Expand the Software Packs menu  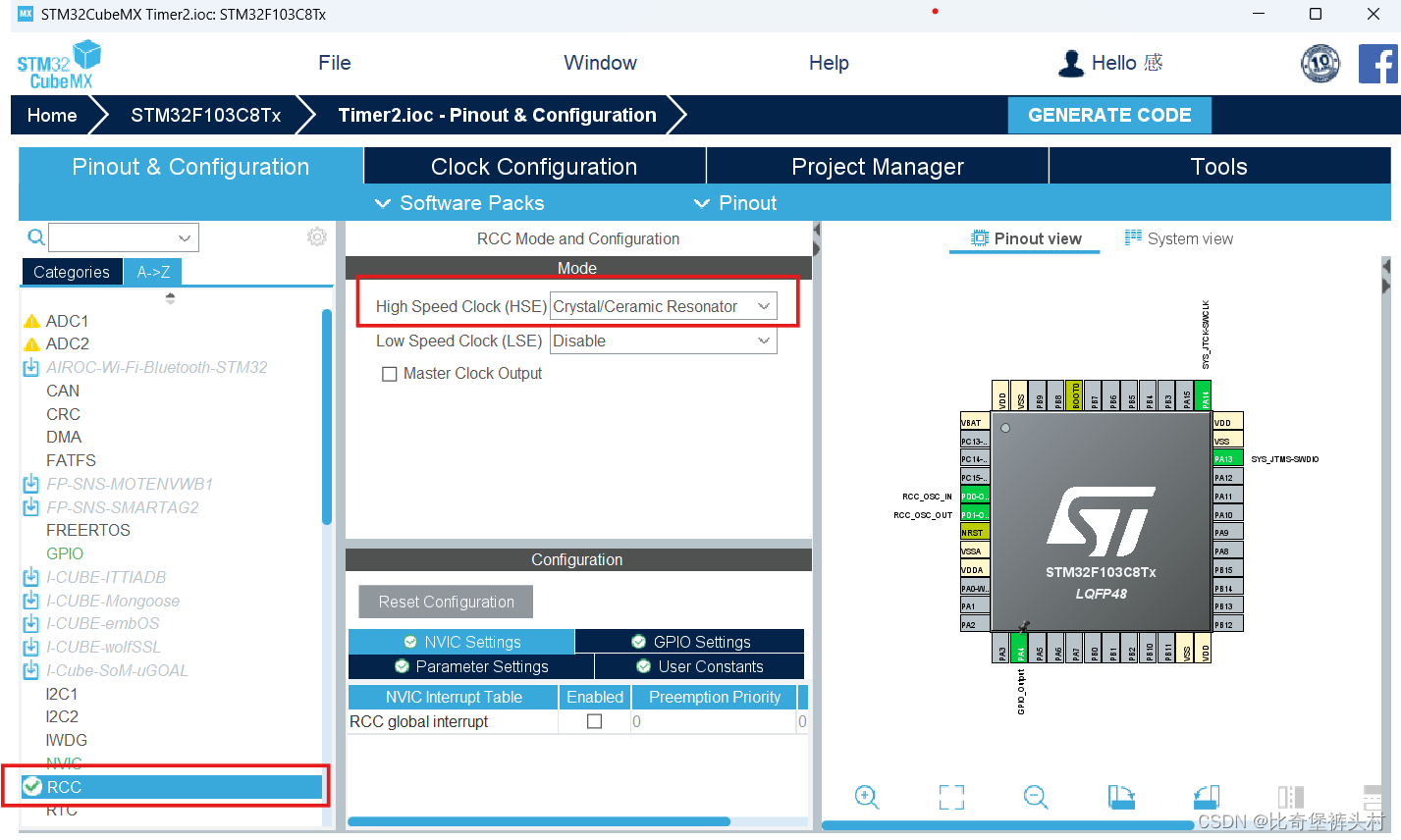[x=459, y=203]
